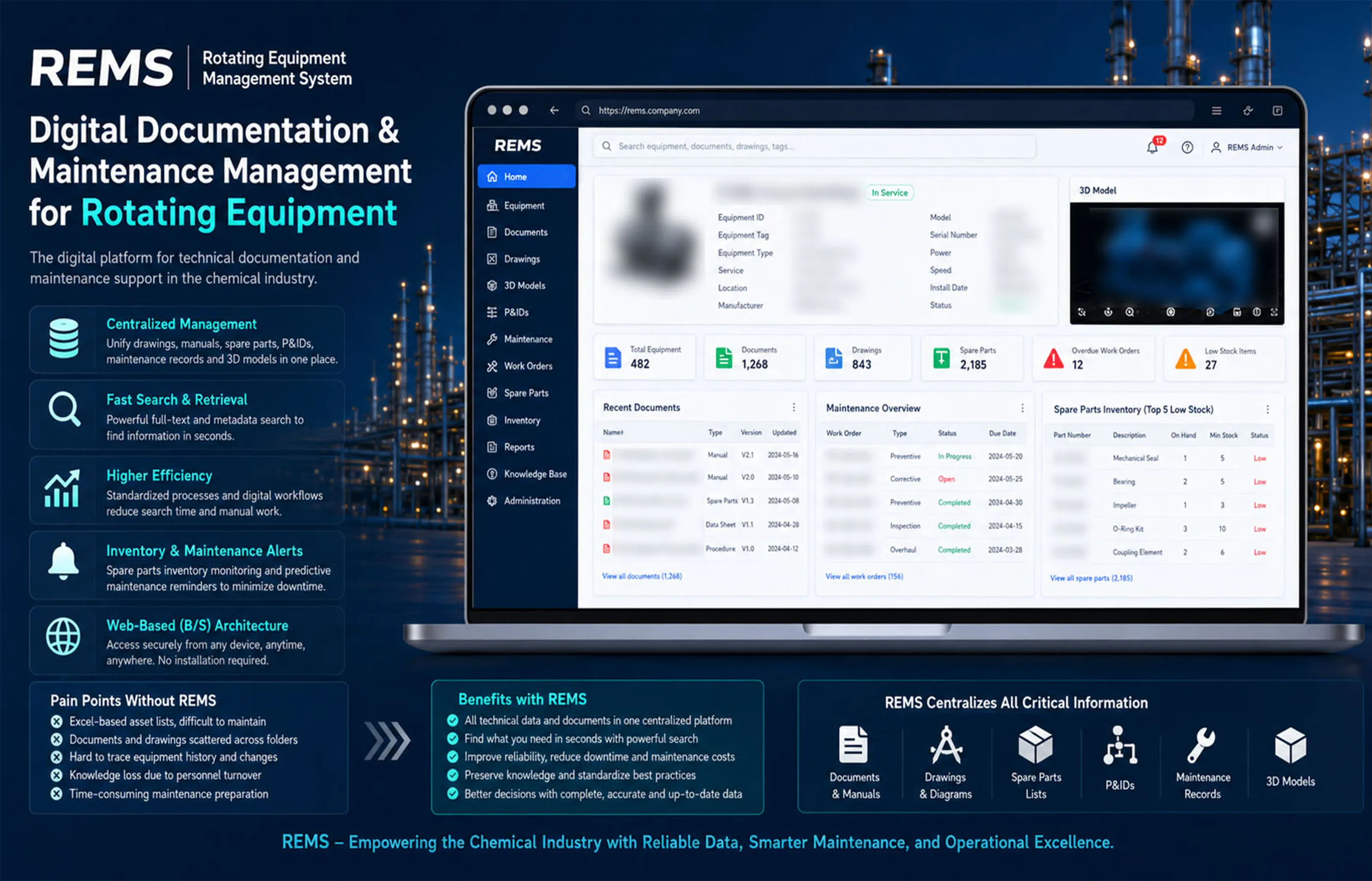Click the Impeller spare part description
The width and height of the screenshot is (1372, 881).
click(x=1124, y=506)
